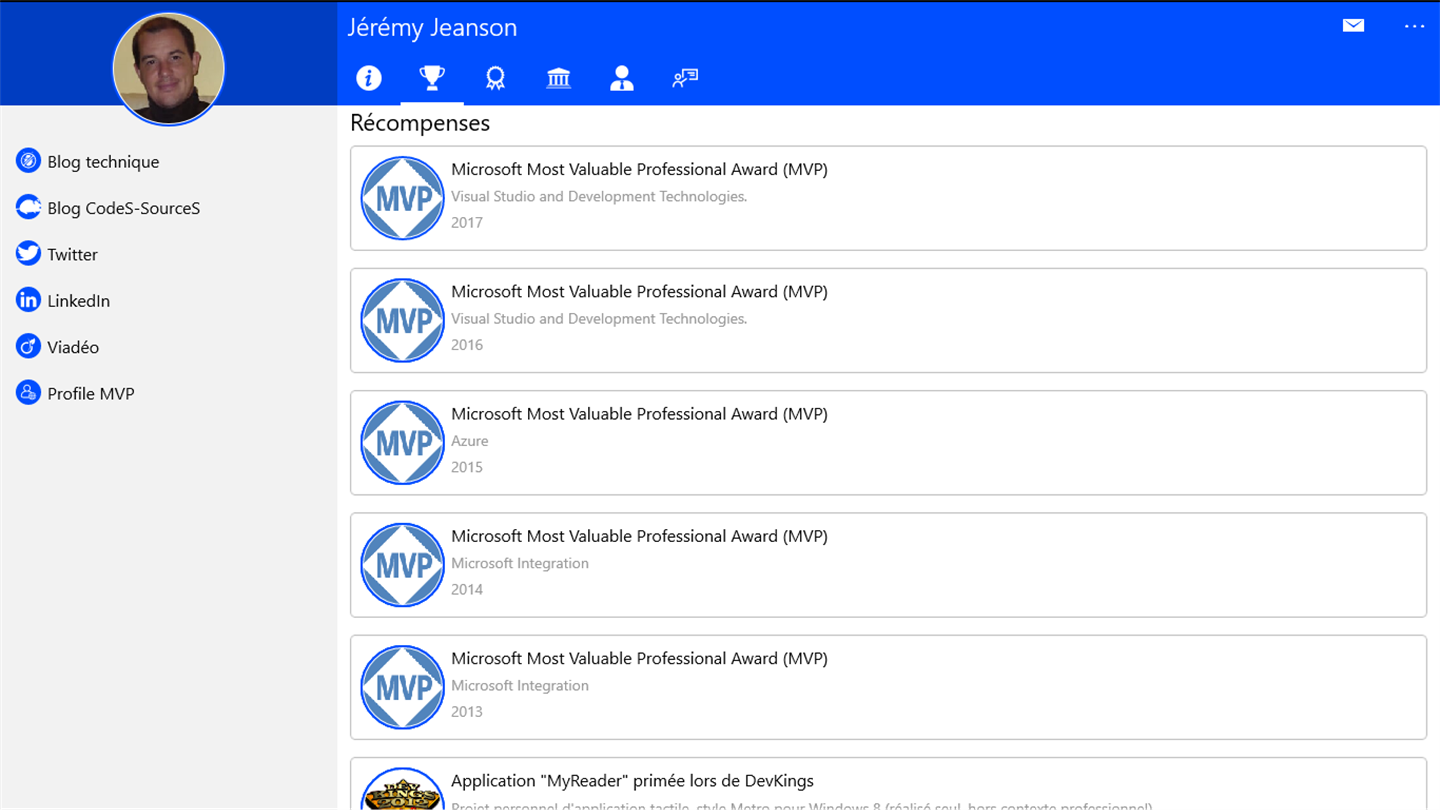Screen dimensions: 1440x810
Task: Click the LinkedIn icon in sidebar
Action: (28, 300)
